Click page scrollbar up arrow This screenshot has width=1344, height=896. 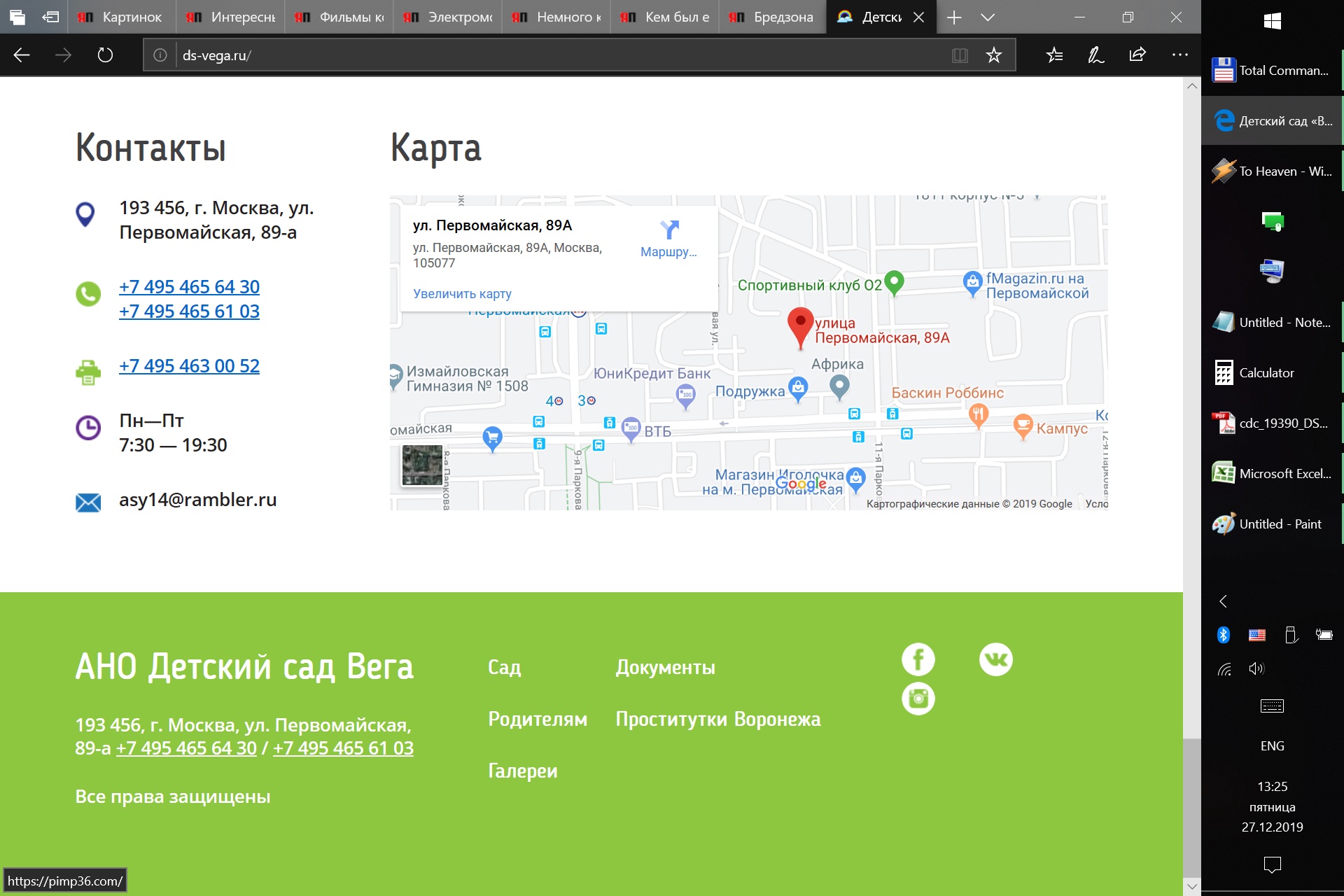point(1192,85)
